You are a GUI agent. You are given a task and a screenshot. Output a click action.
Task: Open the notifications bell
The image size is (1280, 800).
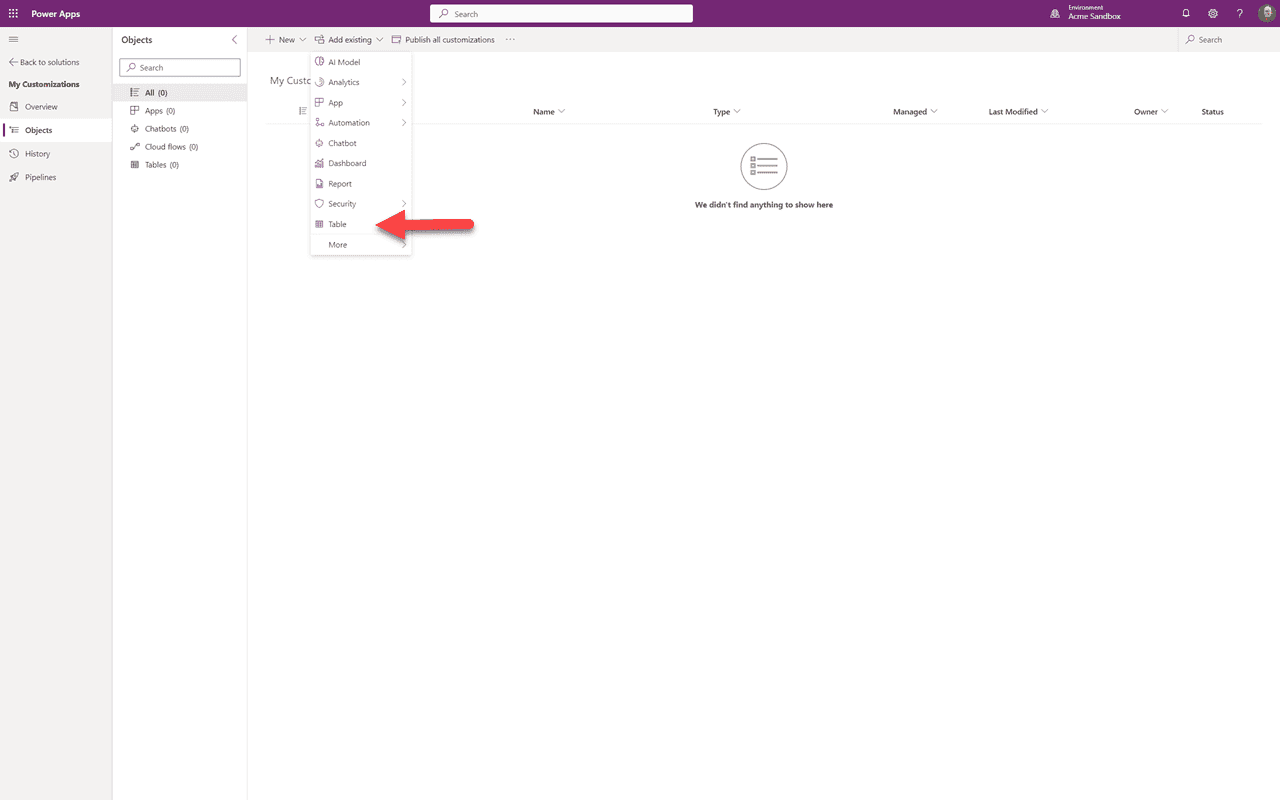point(1186,13)
